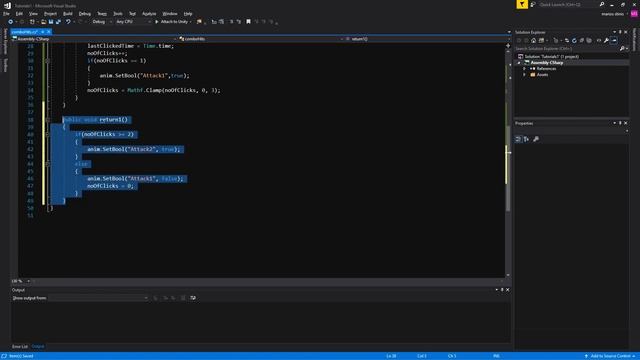Click the Open File toolbar icon
This screenshot has width=640, height=360.
click(x=44, y=22)
